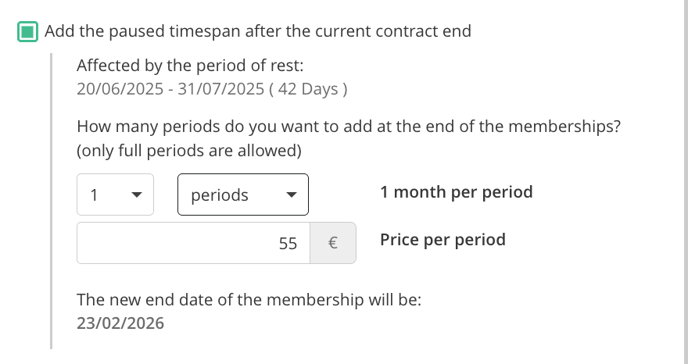Click the word 'periods' inside the unit selector

[219, 195]
